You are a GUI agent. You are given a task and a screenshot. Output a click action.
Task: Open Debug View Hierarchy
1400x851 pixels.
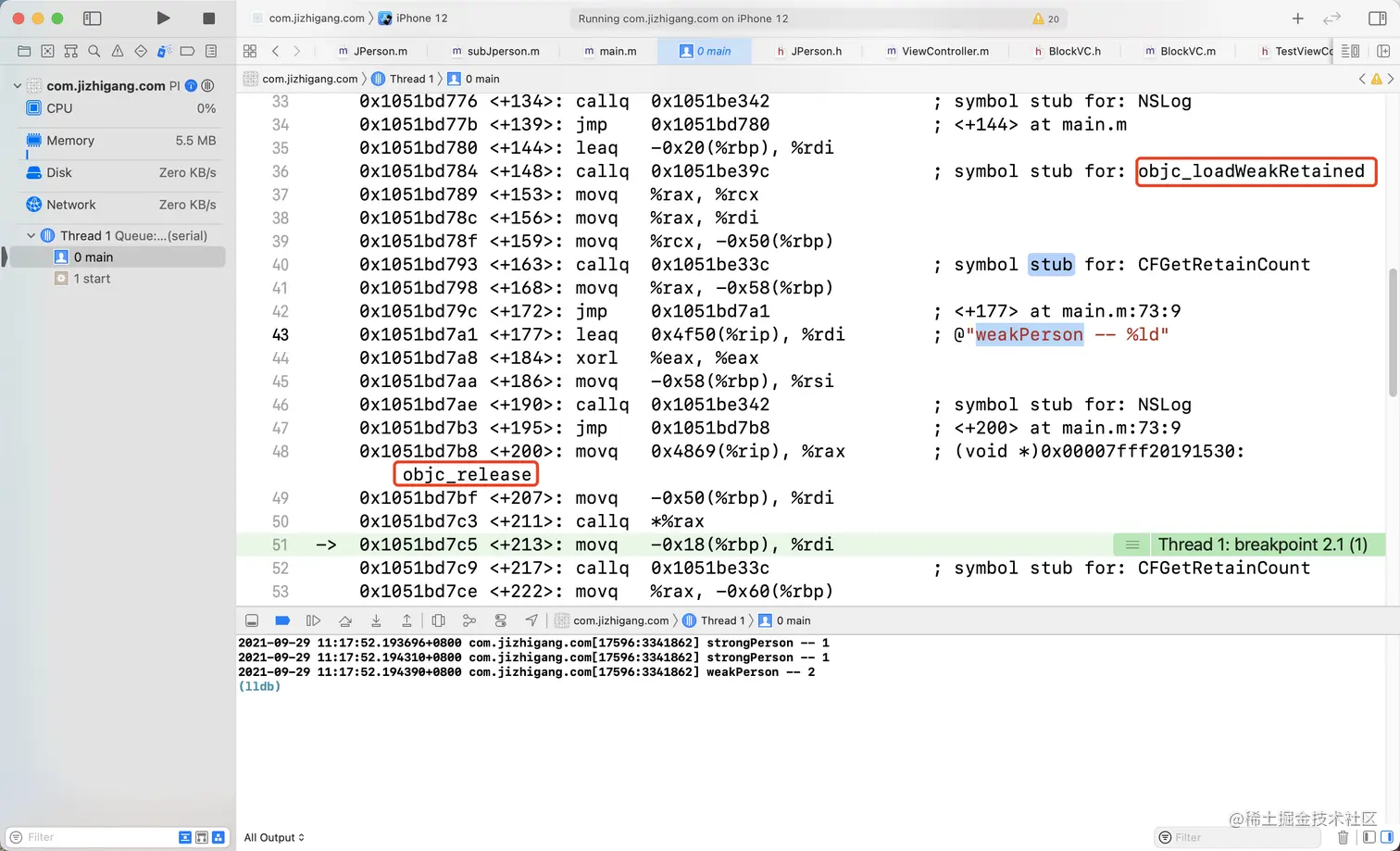[439, 620]
